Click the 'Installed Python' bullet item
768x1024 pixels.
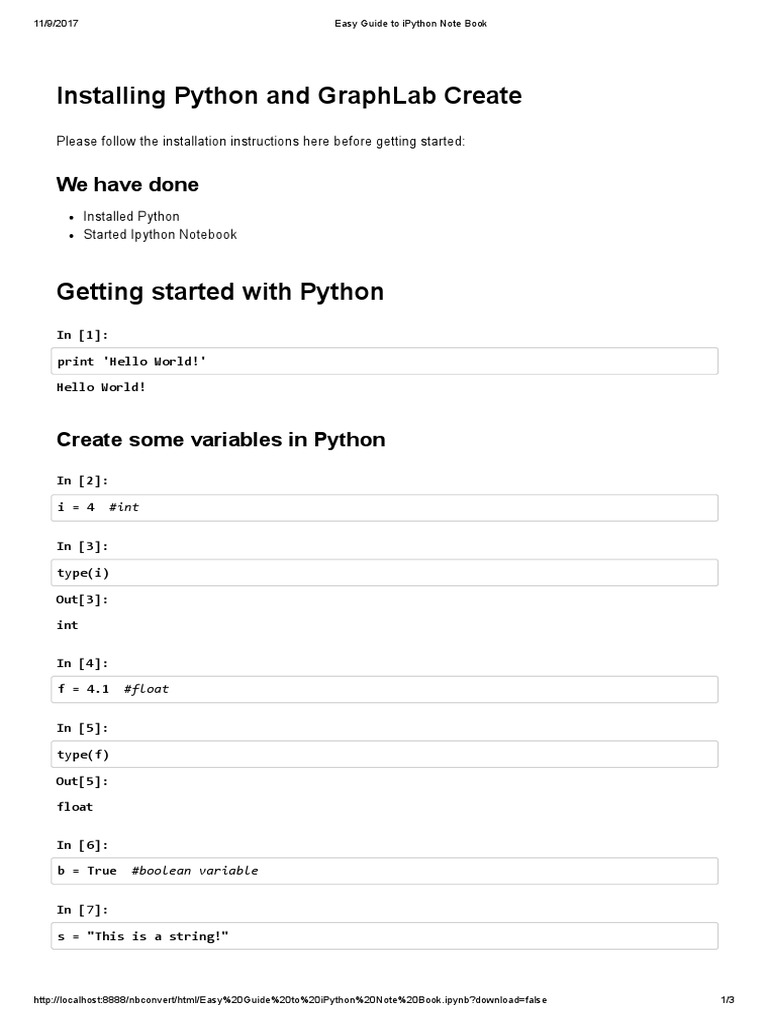[131, 216]
